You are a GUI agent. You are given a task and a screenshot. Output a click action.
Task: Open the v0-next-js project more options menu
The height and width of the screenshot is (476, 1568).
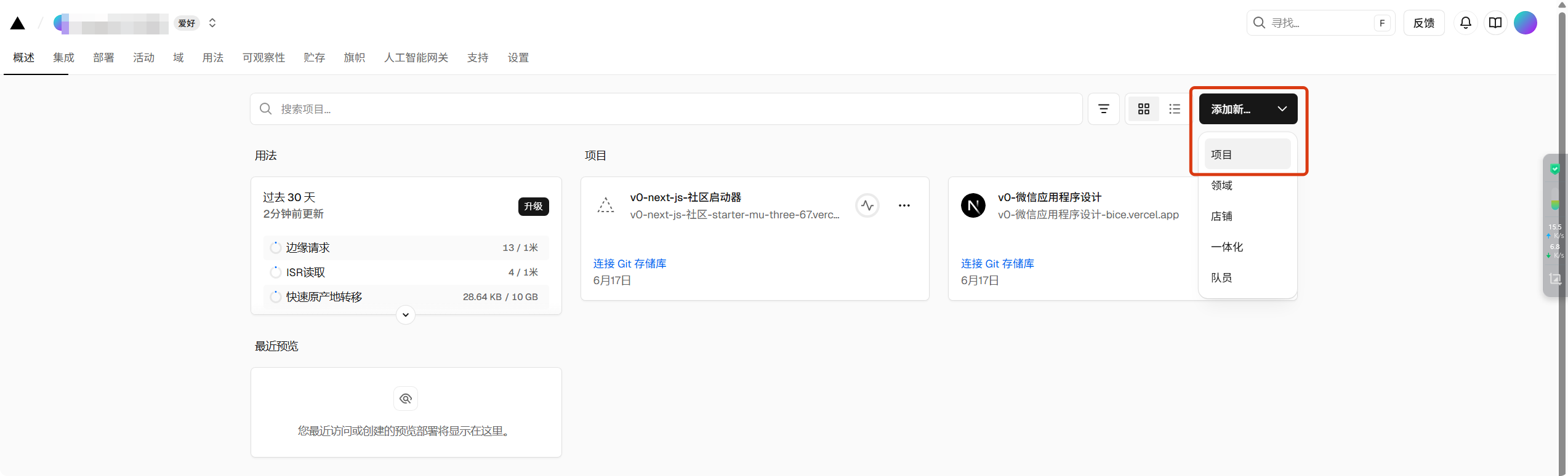click(x=904, y=205)
